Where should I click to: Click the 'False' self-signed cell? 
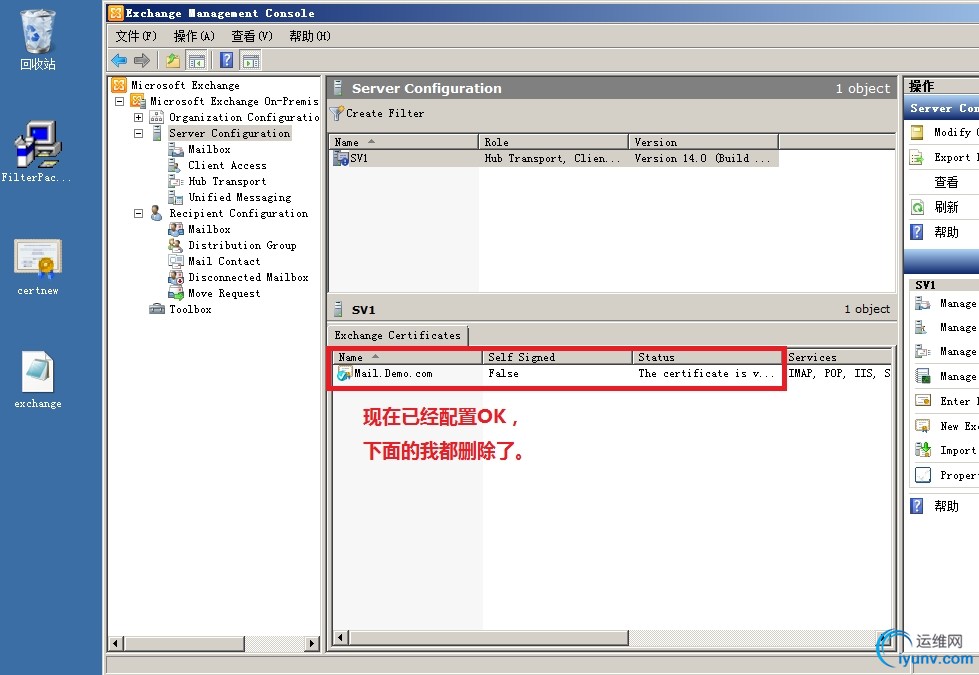tap(503, 373)
